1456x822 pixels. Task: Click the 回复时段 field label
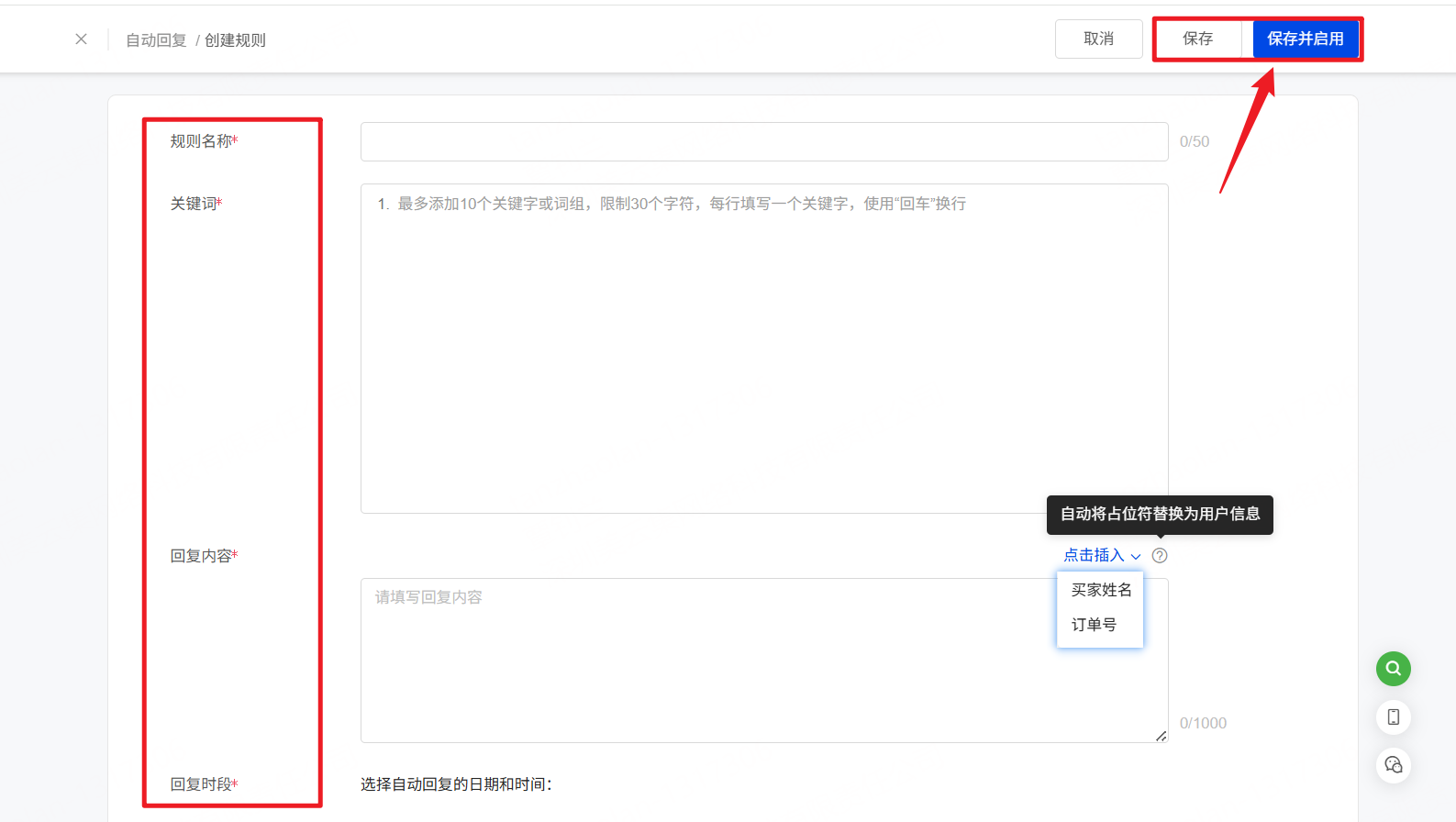pos(201,784)
